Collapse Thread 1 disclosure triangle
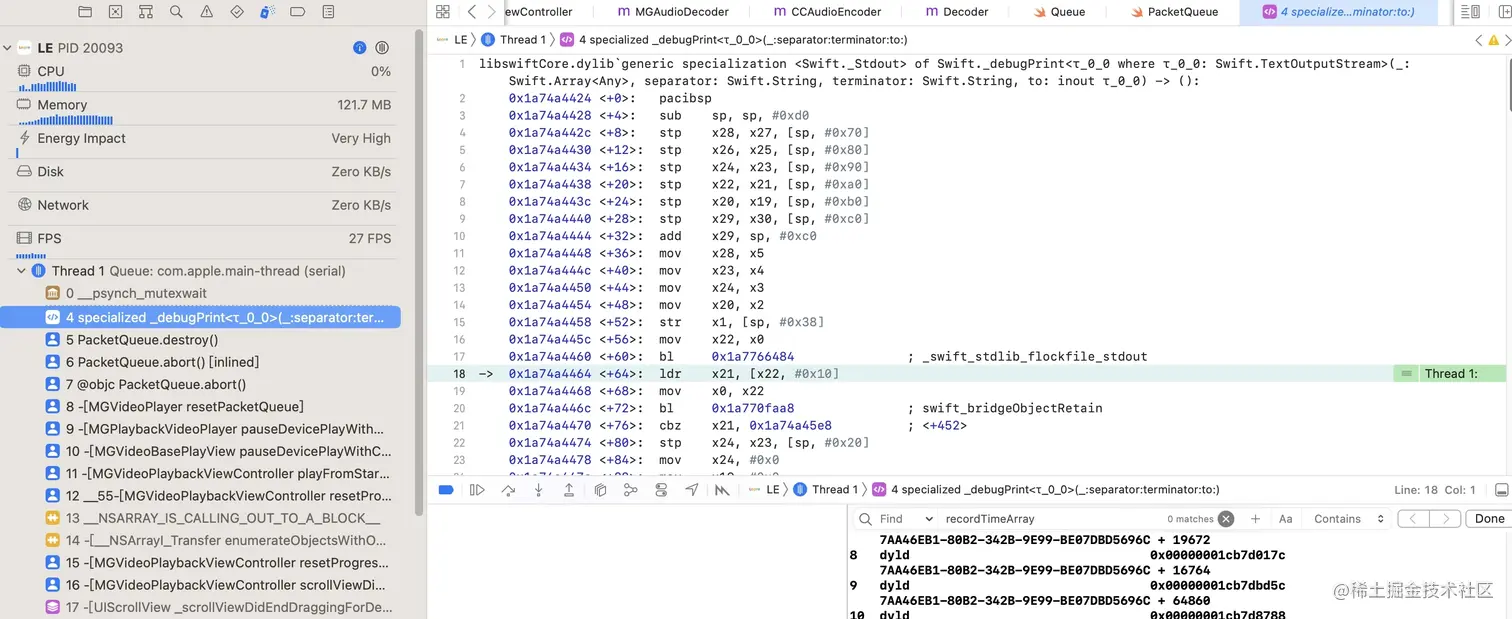 click(22, 271)
